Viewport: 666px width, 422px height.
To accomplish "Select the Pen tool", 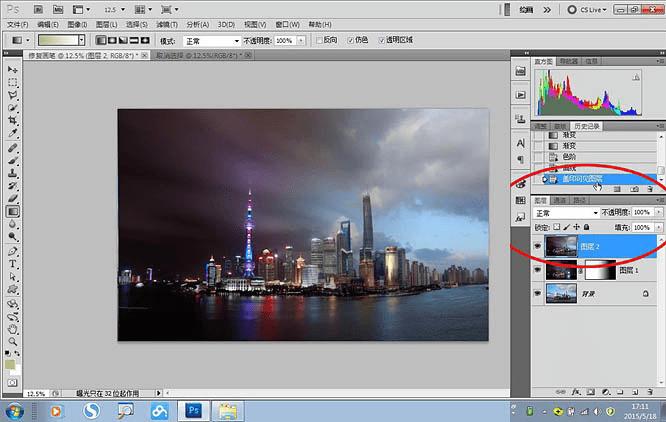I will [13, 251].
